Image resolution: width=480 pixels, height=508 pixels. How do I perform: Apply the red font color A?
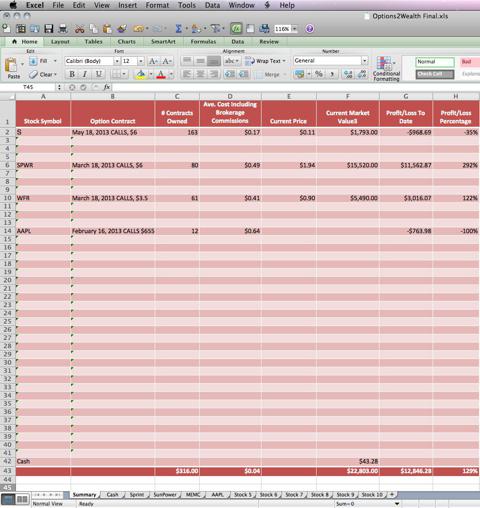pyautogui.click(x=161, y=74)
